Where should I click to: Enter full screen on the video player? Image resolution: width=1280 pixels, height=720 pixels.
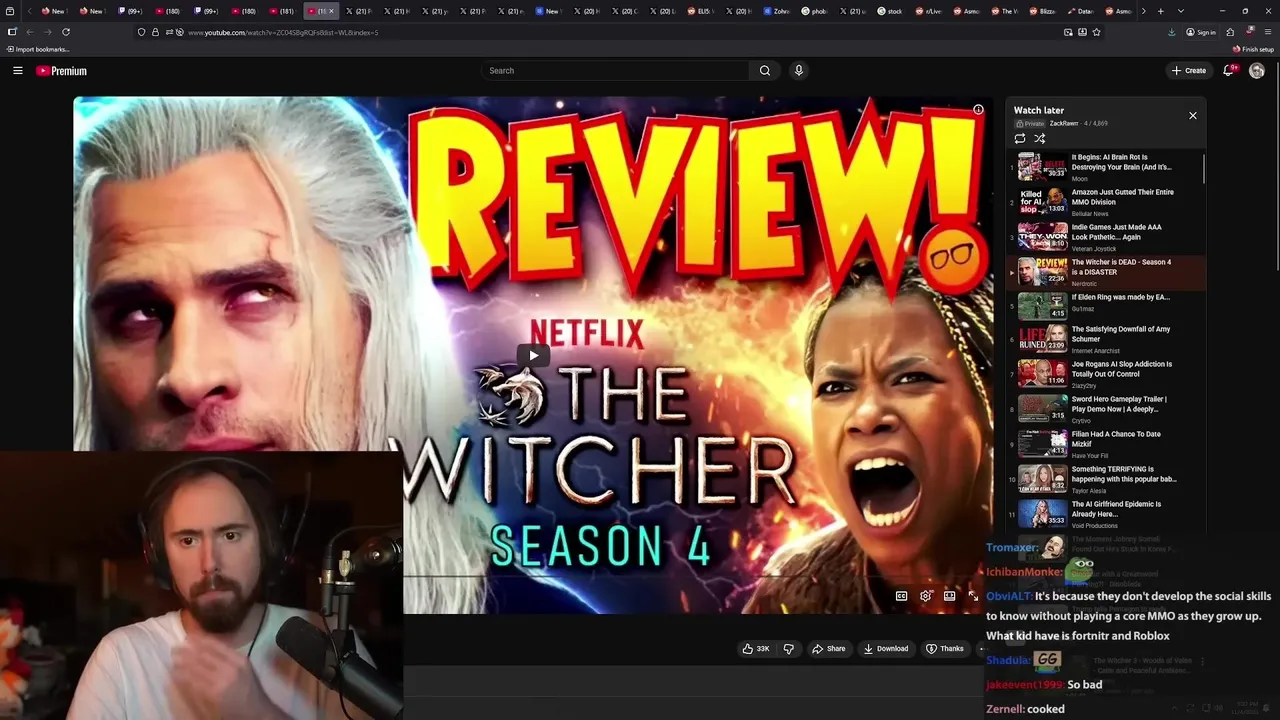(973, 596)
